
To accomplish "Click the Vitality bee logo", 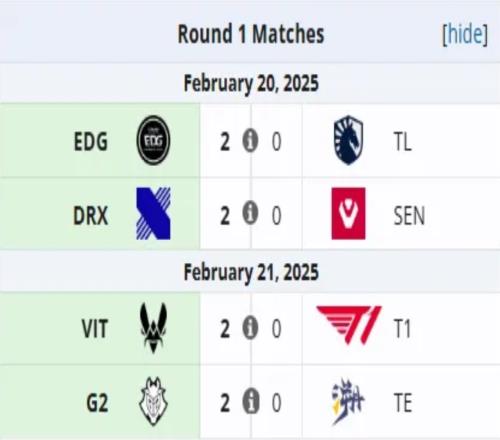I will click(x=153, y=328).
